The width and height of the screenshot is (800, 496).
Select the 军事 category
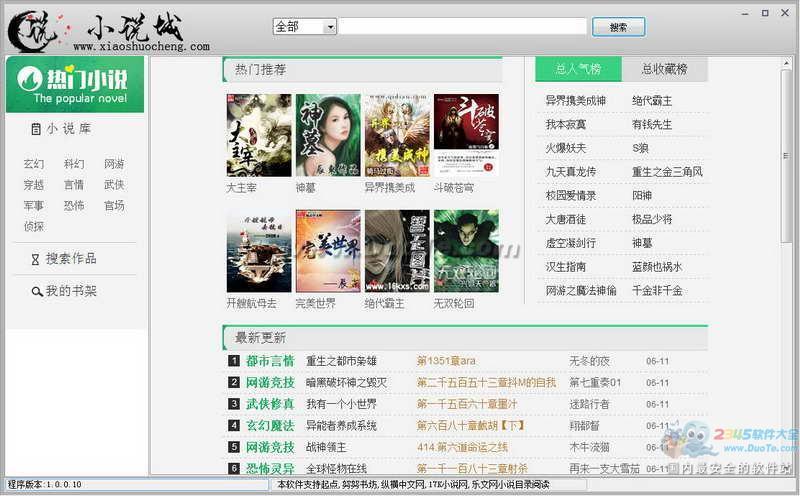click(34, 206)
